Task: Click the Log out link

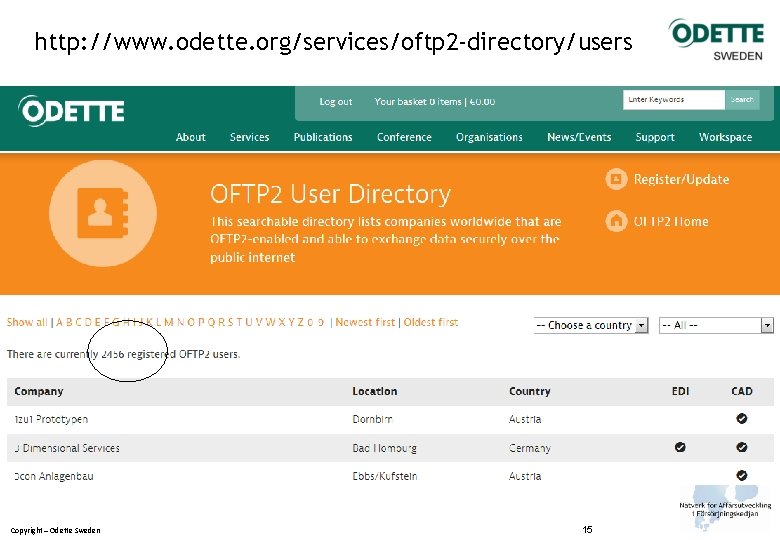Action: click(x=336, y=102)
